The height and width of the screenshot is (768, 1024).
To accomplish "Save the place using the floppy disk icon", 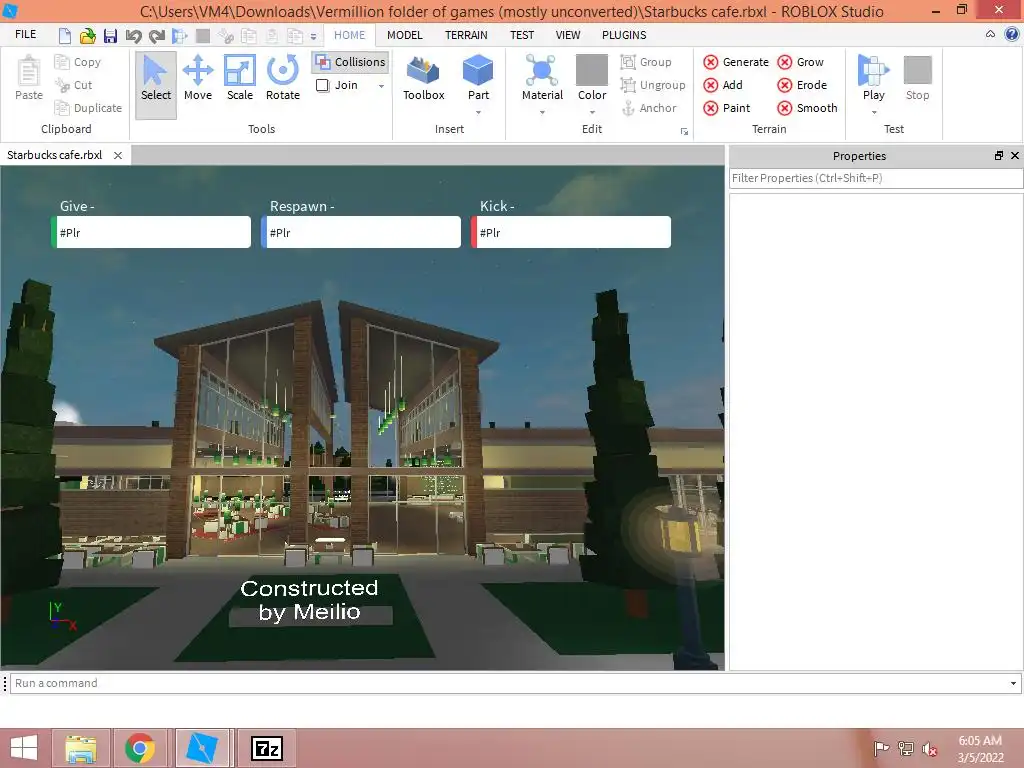I will tap(110, 35).
